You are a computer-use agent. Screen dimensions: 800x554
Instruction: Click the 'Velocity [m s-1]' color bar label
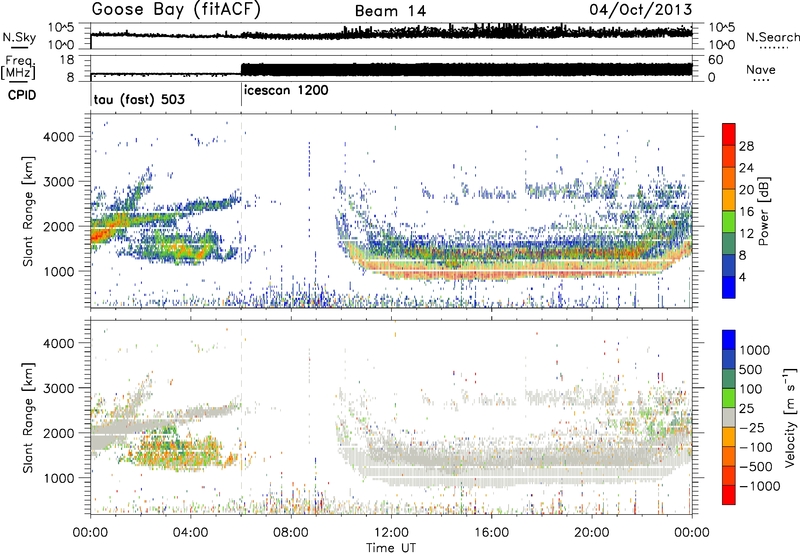[790, 417]
